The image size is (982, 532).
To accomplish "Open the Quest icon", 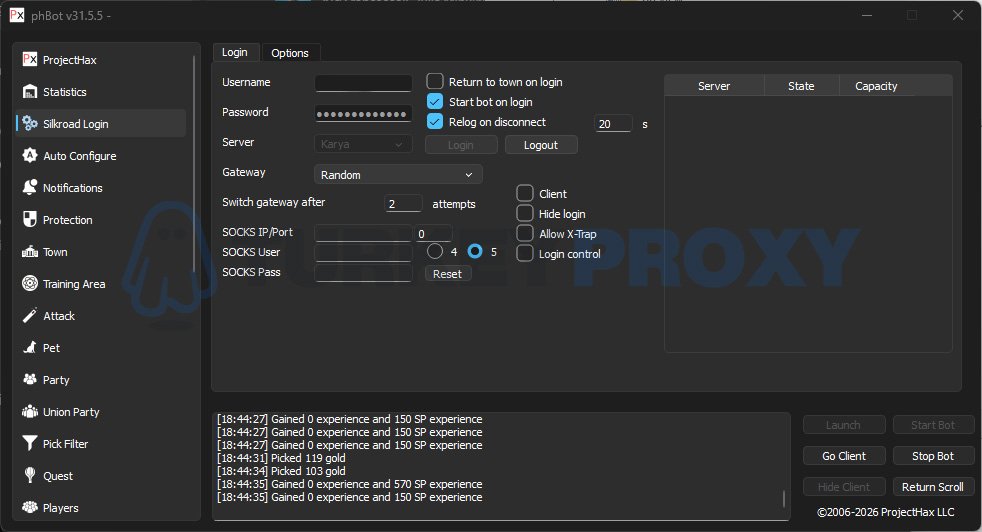I will coord(29,475).
